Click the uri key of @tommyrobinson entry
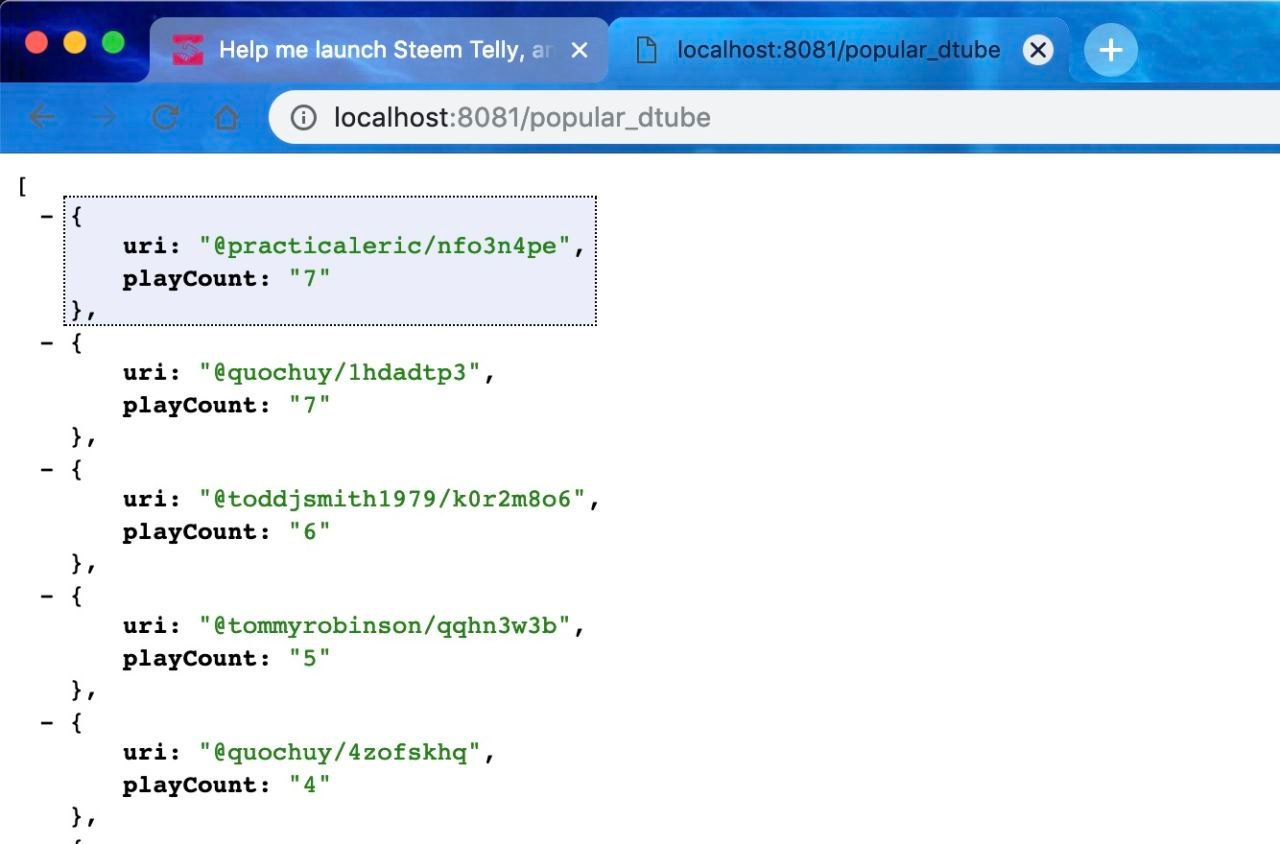1280x844 pixels. tap(152, 626)
